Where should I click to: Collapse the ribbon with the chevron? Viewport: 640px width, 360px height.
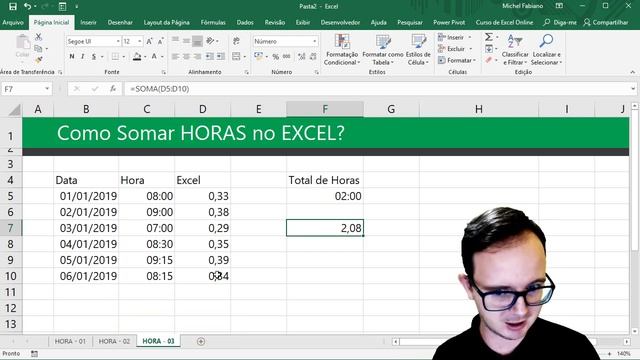633,72
